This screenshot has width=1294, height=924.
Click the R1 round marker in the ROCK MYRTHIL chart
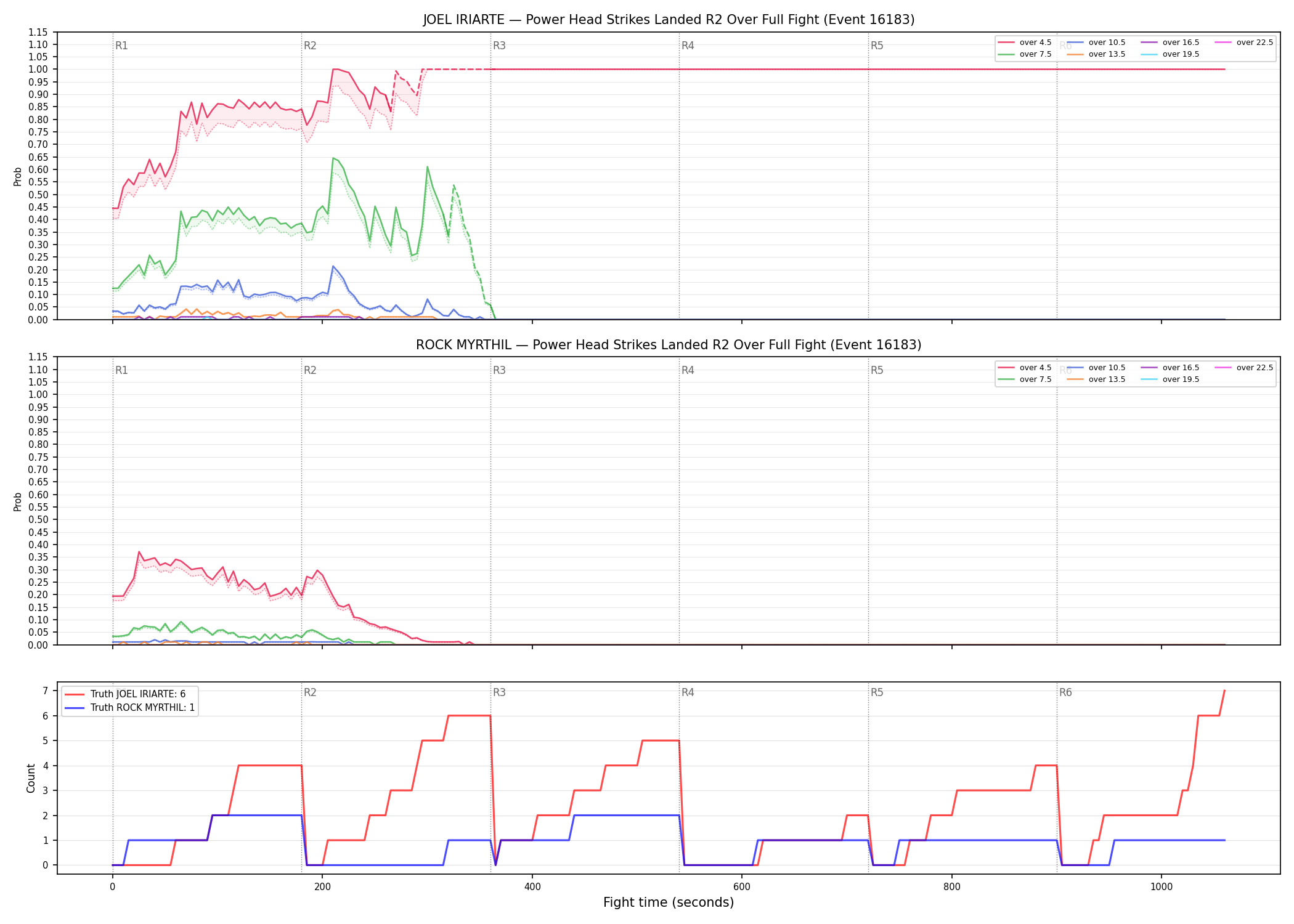[x=121, y=370]
